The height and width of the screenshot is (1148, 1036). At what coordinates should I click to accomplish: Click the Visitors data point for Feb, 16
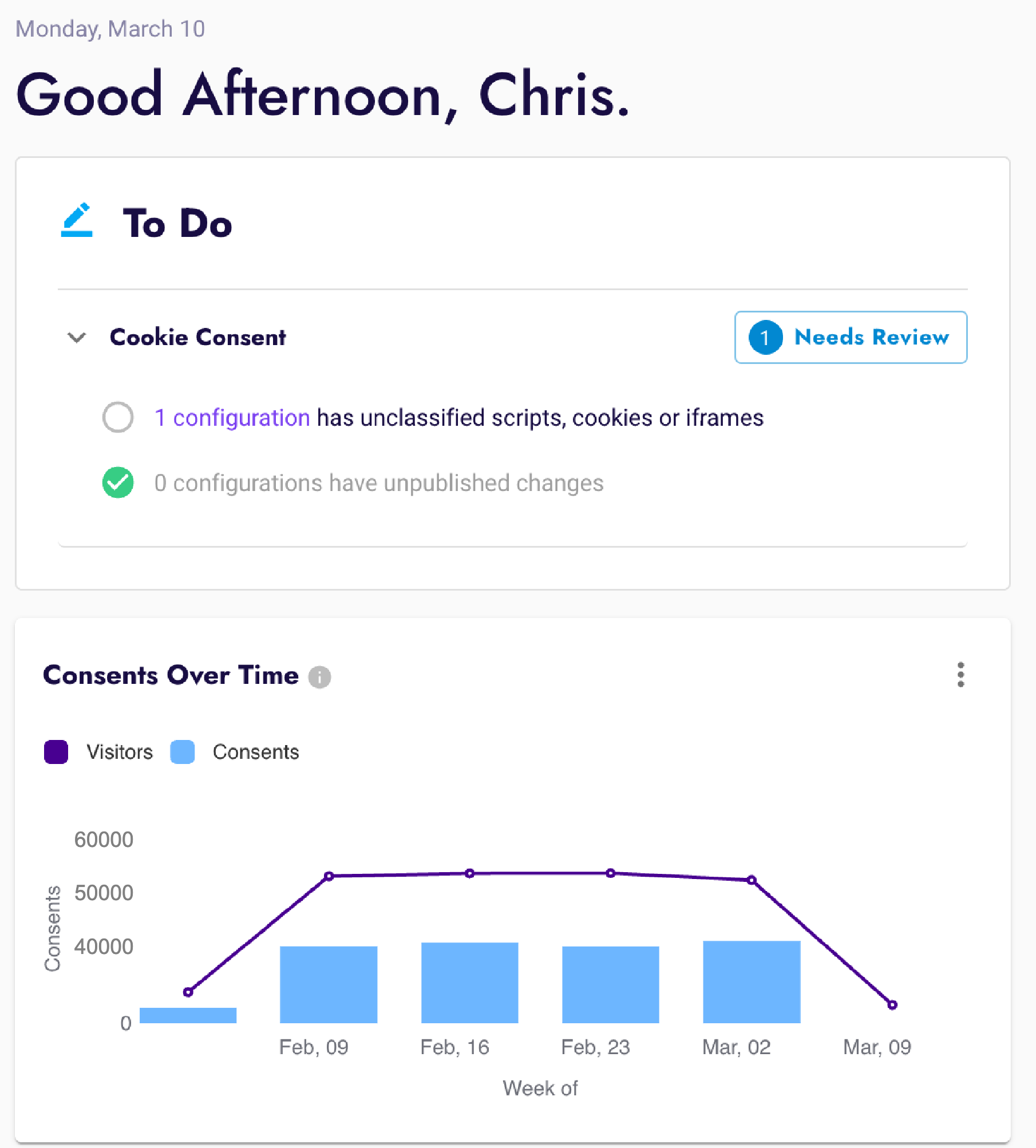[469, 873]
